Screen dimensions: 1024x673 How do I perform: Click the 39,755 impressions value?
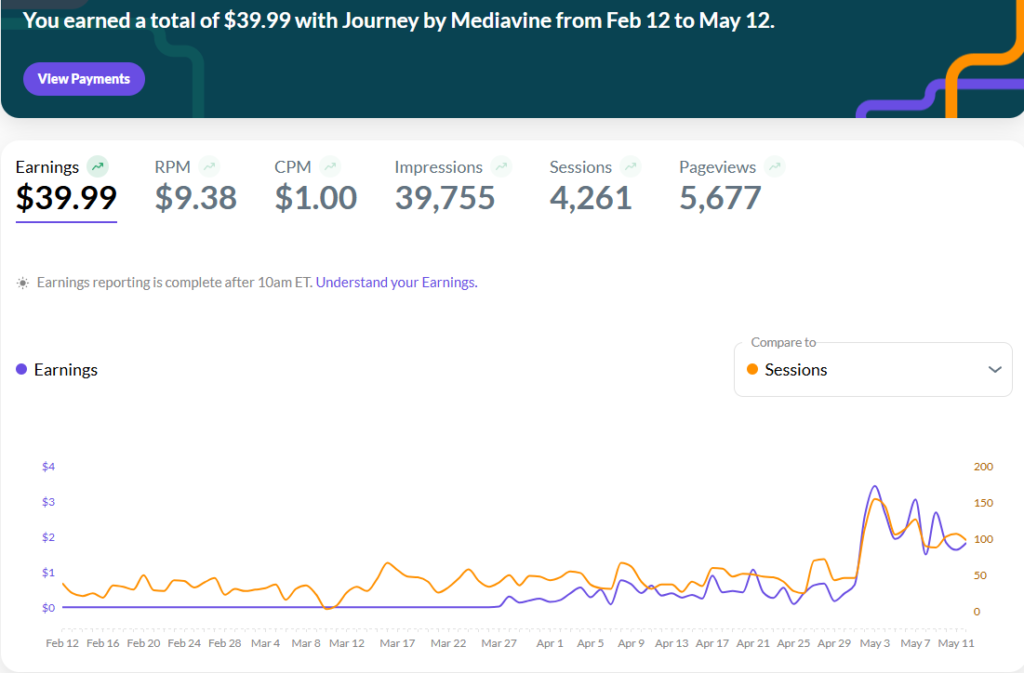pyautogui.click(x=445, y=198)
